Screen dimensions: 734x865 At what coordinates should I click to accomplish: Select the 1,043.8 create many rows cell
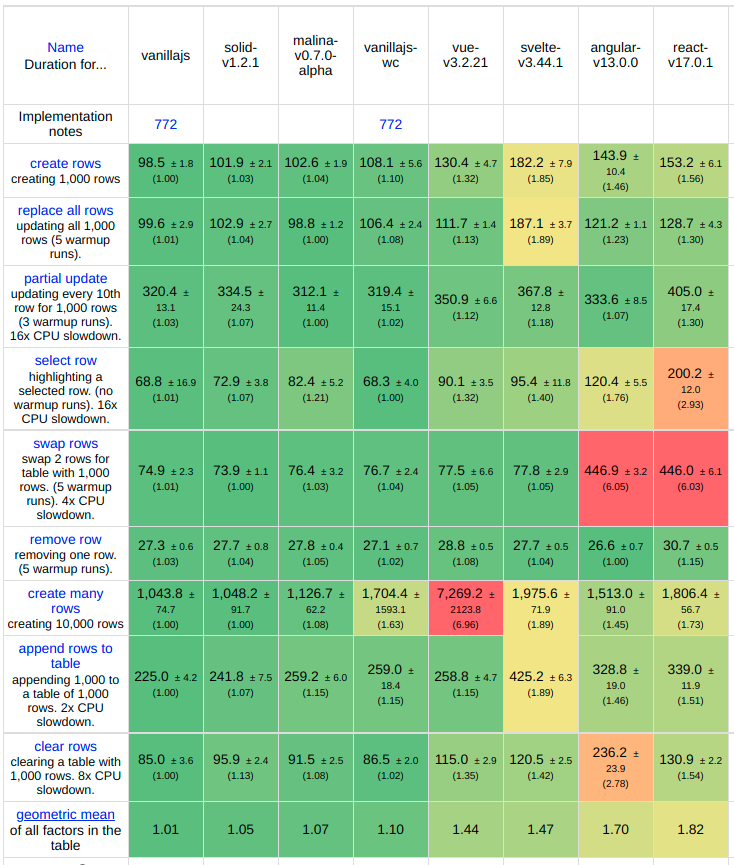[165, 608]
